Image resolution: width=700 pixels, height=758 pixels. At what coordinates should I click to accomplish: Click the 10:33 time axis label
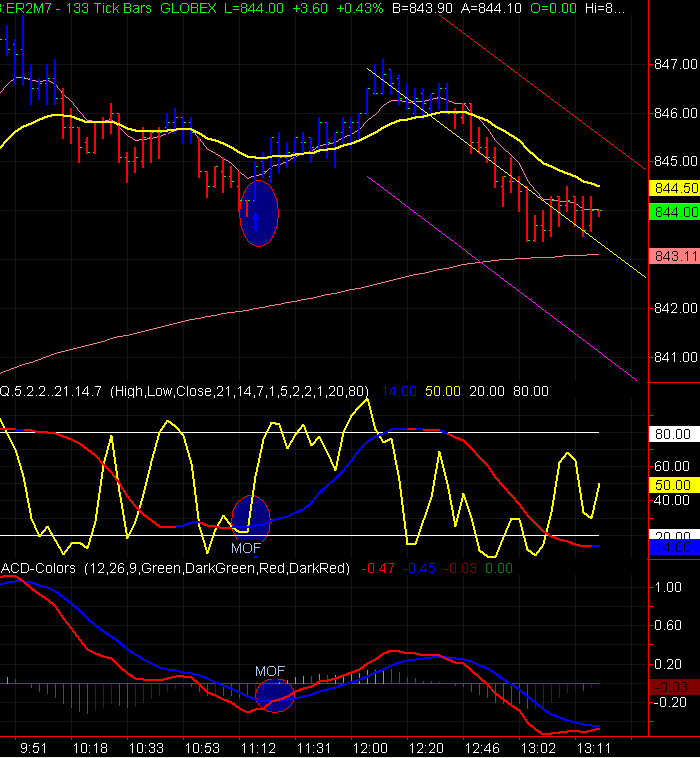[146, 749]
